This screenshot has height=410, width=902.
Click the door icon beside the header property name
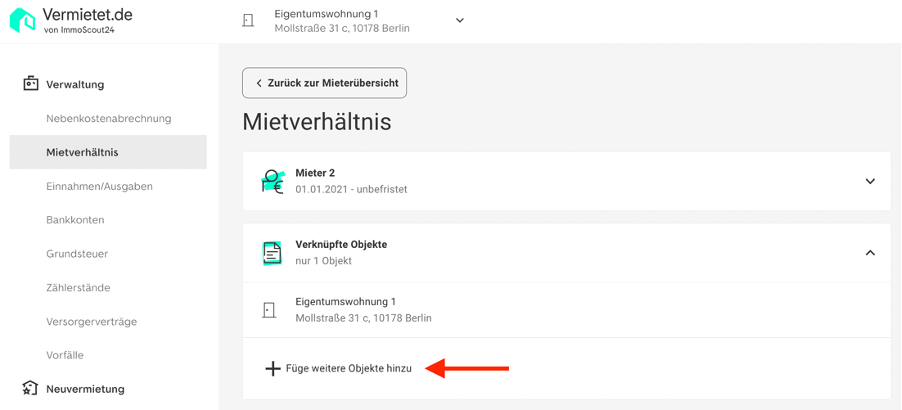point(248,20)
